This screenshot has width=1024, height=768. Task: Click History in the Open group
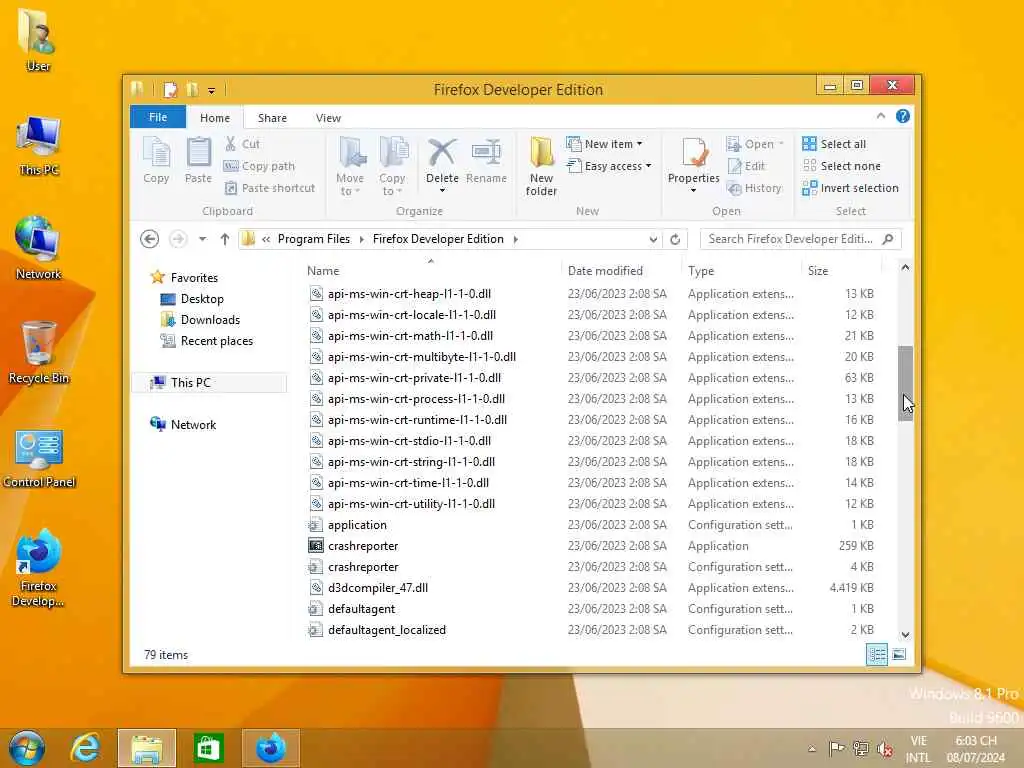754,188
